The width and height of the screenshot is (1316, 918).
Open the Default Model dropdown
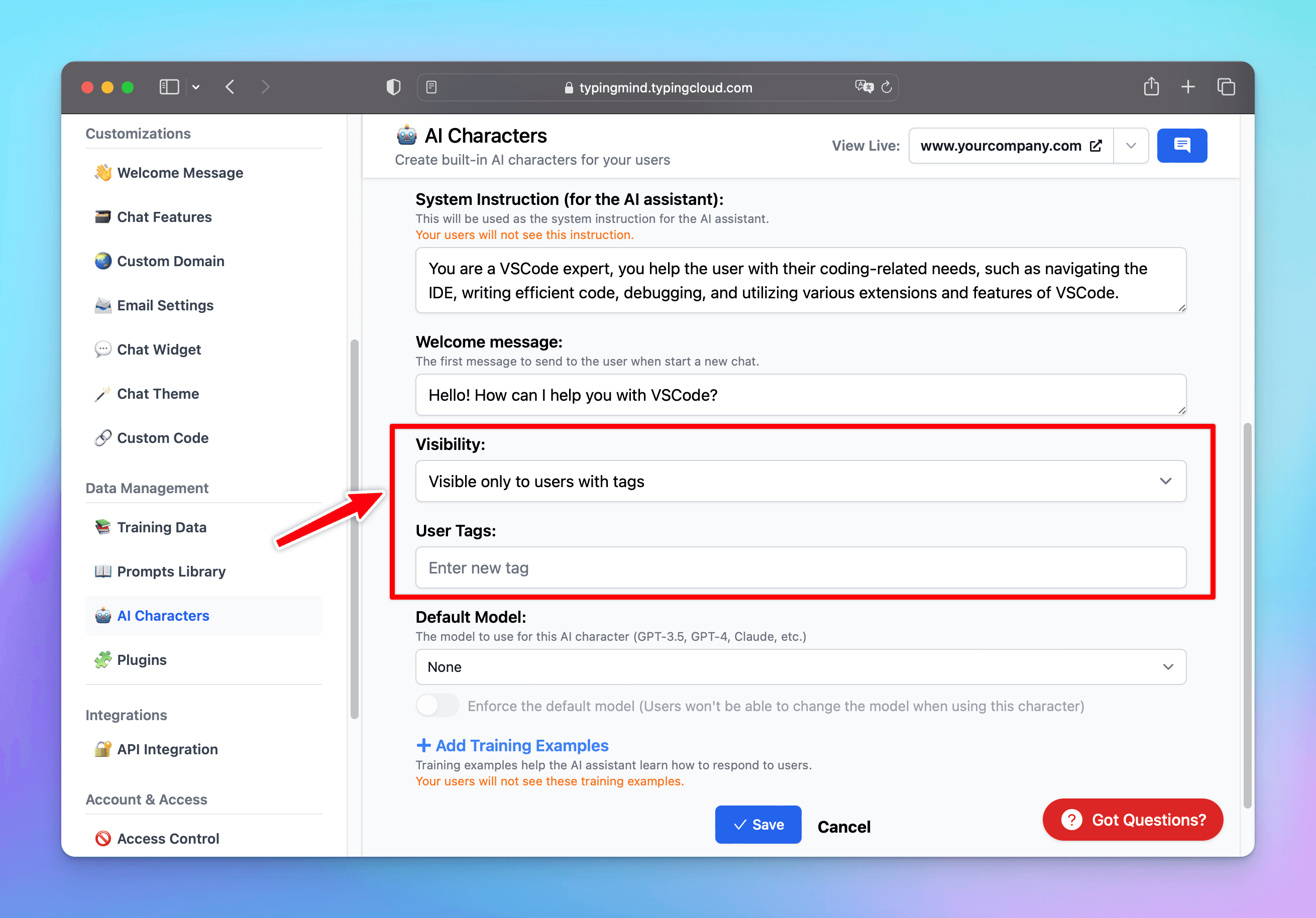click(800, 667)
